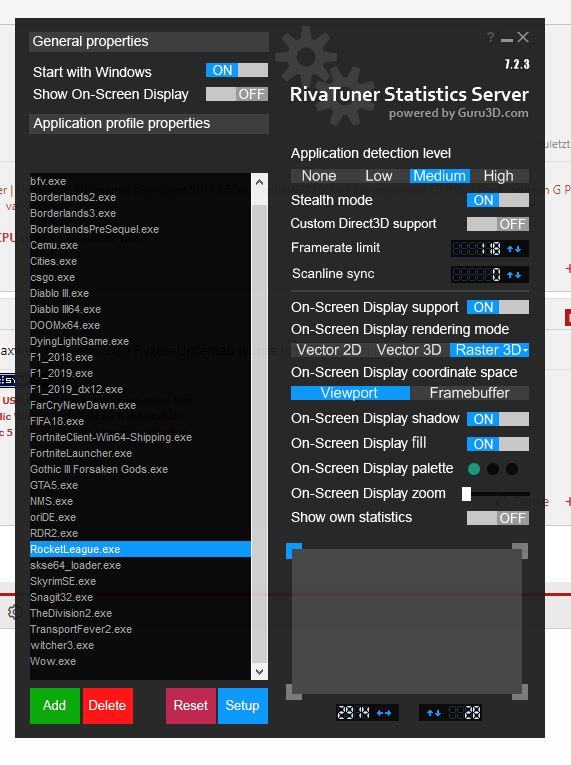Choose Vector 3D rendering mode

[x=409, y=350]
